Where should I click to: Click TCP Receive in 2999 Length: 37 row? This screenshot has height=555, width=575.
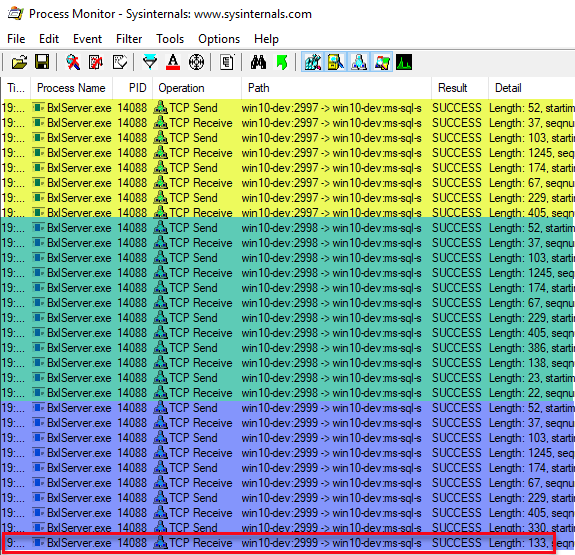click(201, 423)
